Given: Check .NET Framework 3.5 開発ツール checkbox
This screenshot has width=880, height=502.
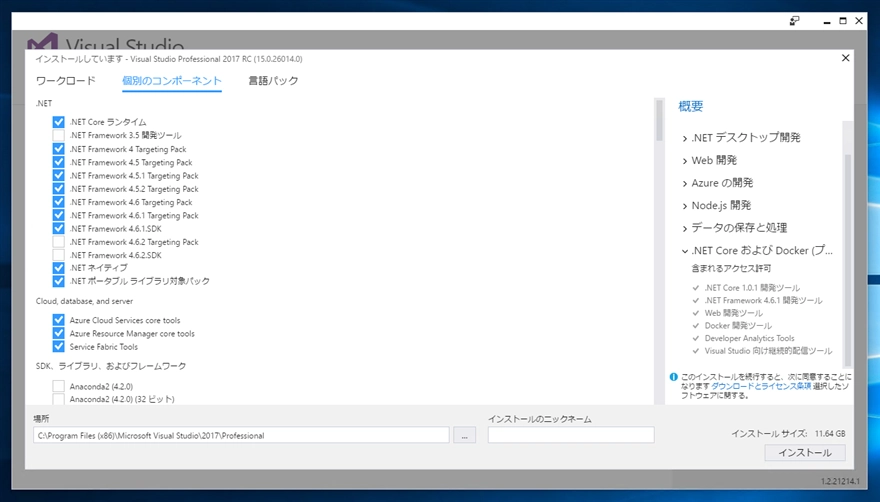Looking at the screenshot, I should [58, 135].
